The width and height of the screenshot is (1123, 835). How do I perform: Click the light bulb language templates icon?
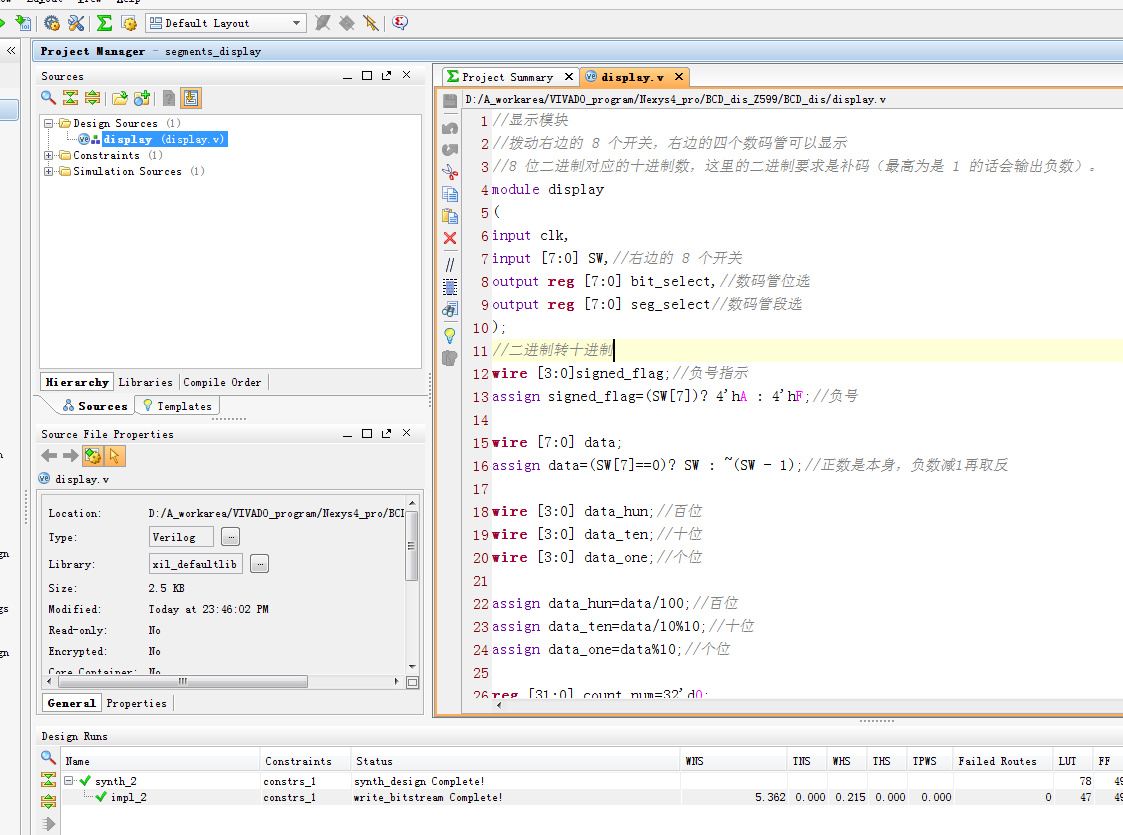(450, 335)
